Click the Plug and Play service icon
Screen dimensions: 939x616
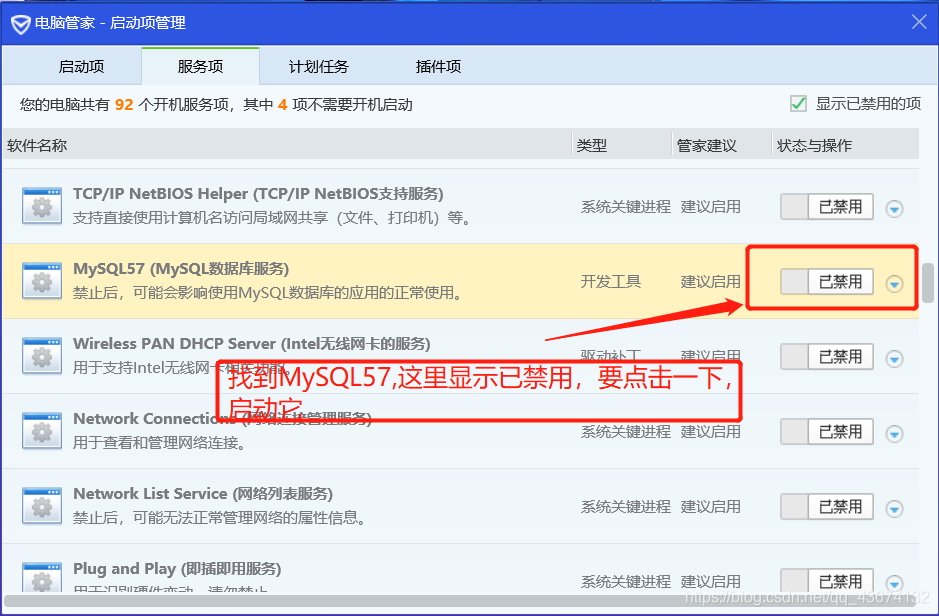[42, 577]
